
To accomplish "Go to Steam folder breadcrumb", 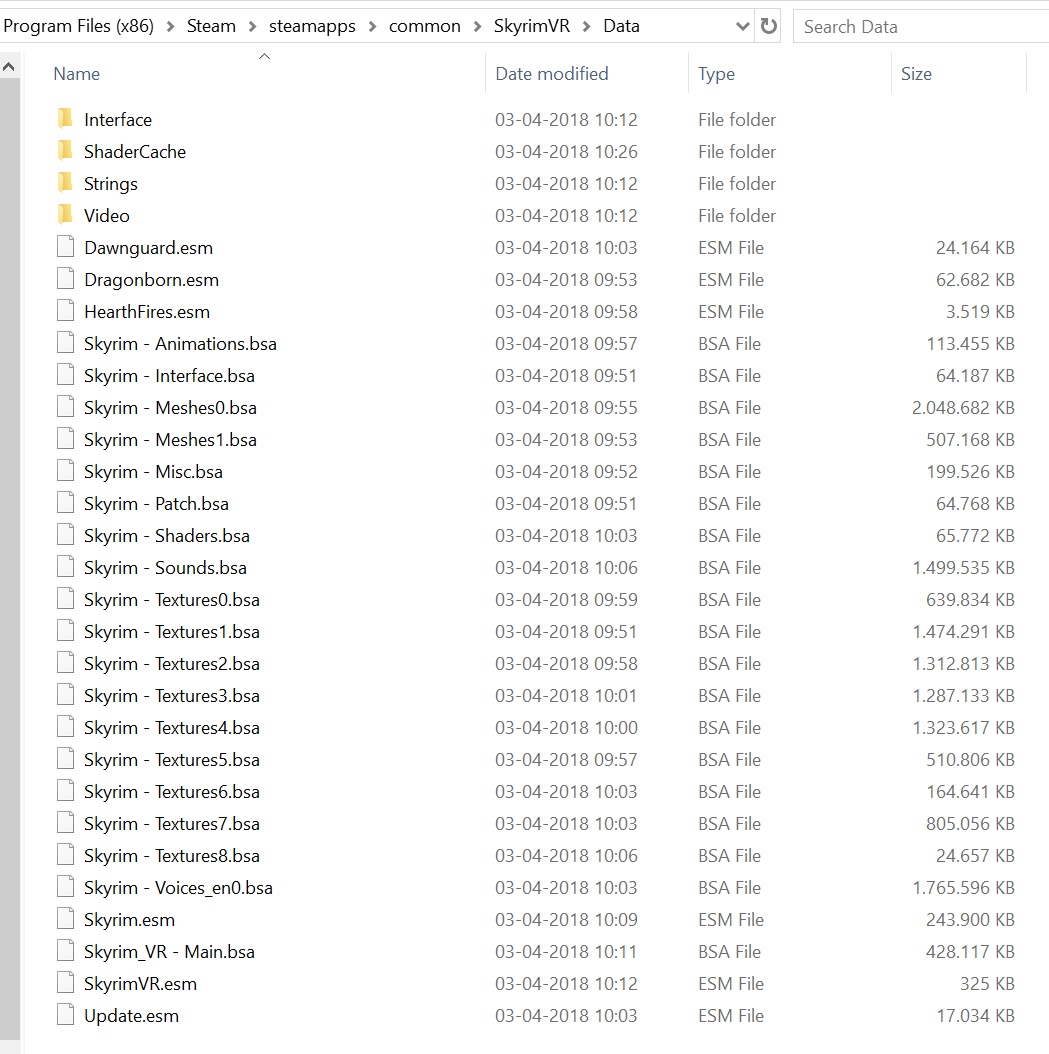I will click(x=211, y=26).
